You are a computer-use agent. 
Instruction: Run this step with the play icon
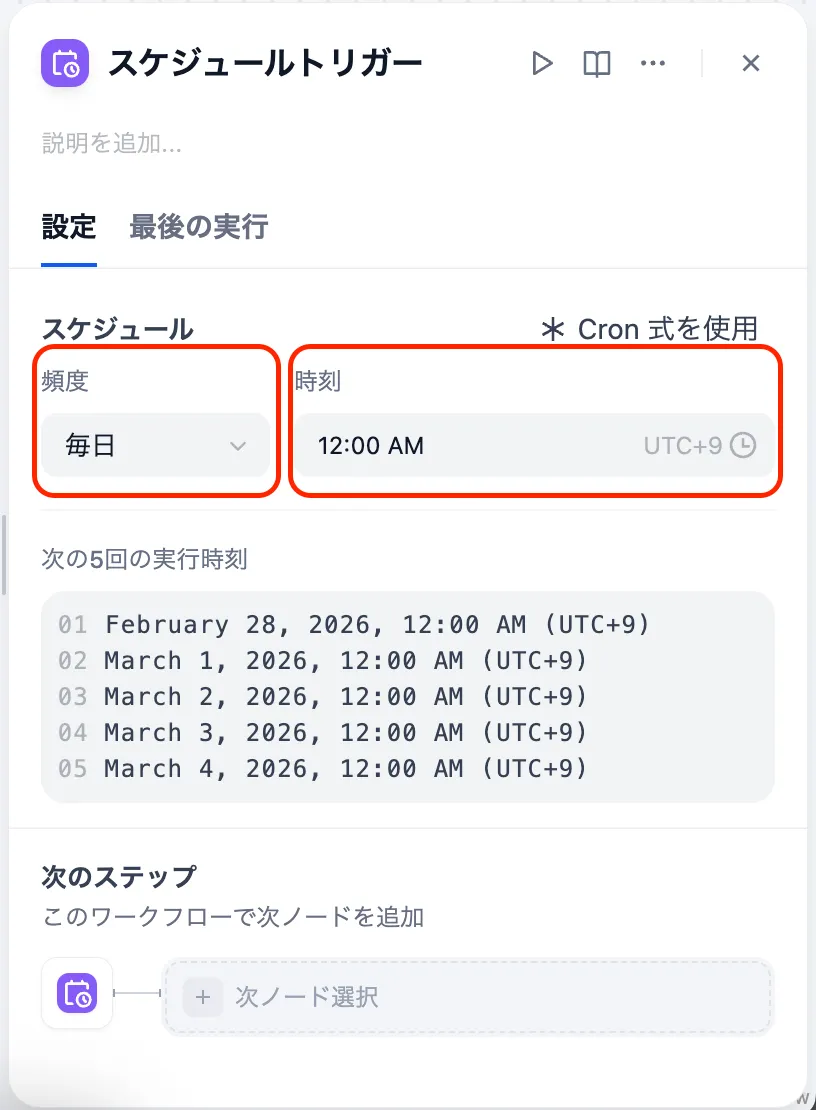pos(542,64)
